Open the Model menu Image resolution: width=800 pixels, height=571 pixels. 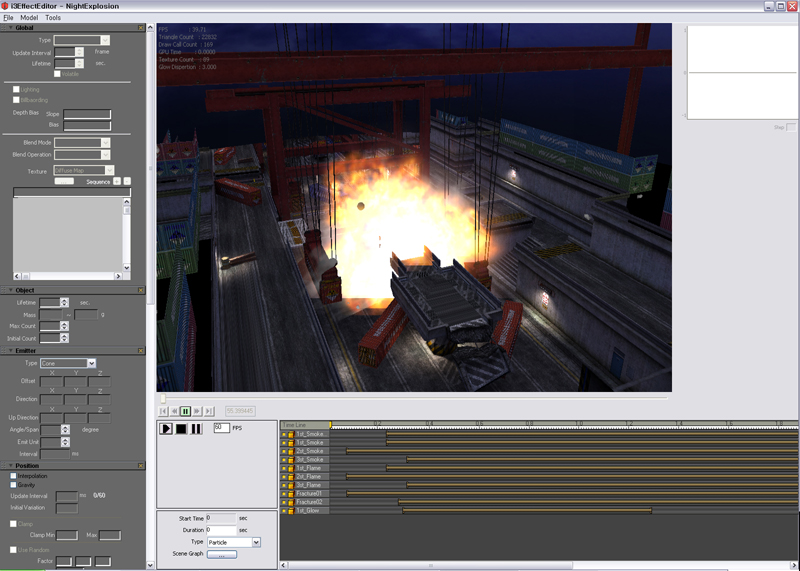29,18
